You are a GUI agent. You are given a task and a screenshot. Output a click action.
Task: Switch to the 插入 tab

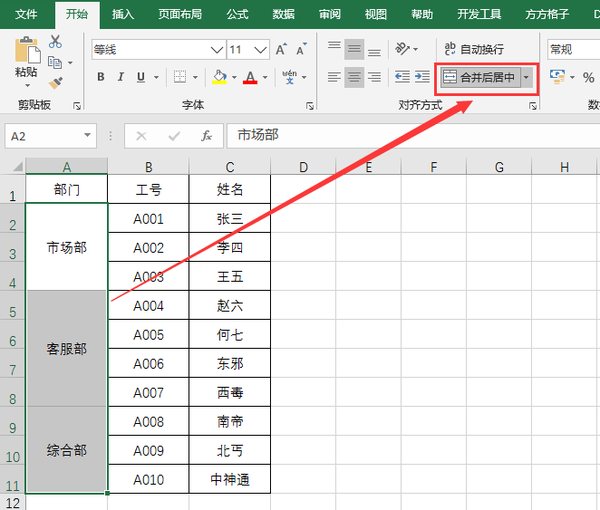click(x=123, y=15)
